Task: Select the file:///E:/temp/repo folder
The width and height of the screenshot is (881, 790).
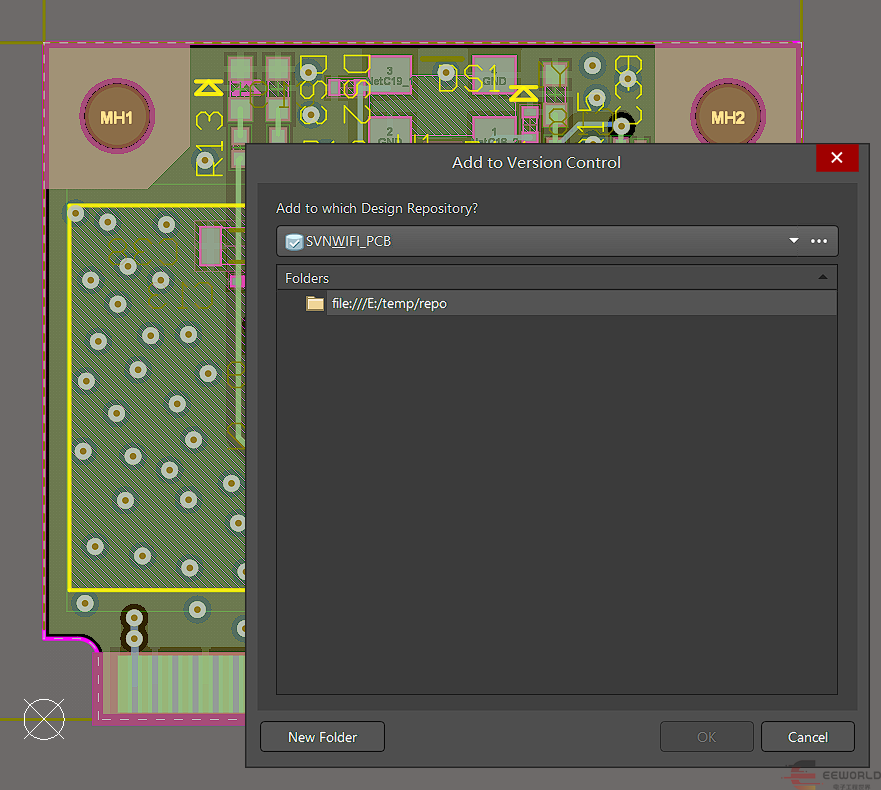Action: click(x=389, y=304)
